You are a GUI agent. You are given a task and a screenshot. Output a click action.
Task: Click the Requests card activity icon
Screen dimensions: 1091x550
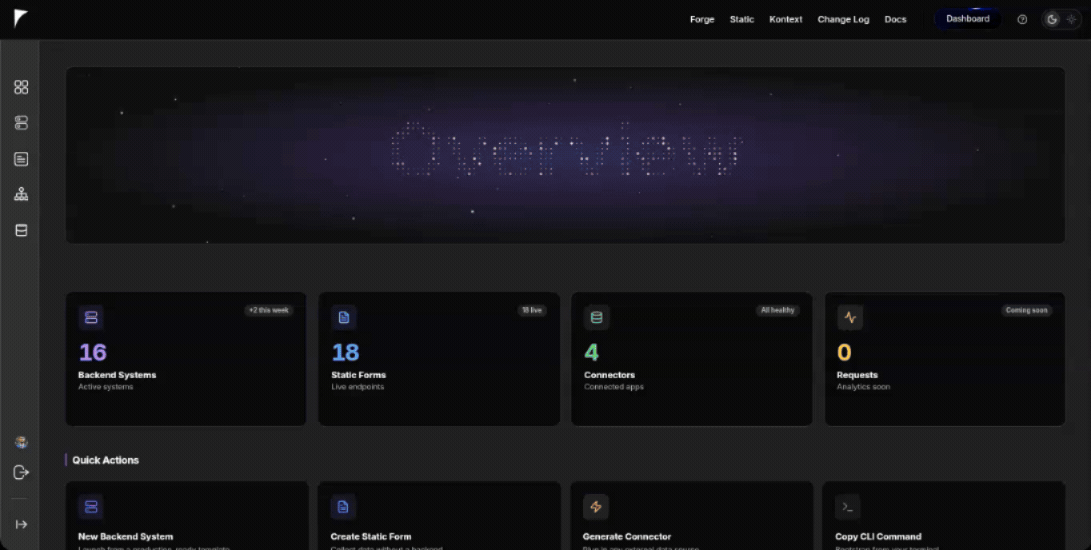tap(850, 317)
